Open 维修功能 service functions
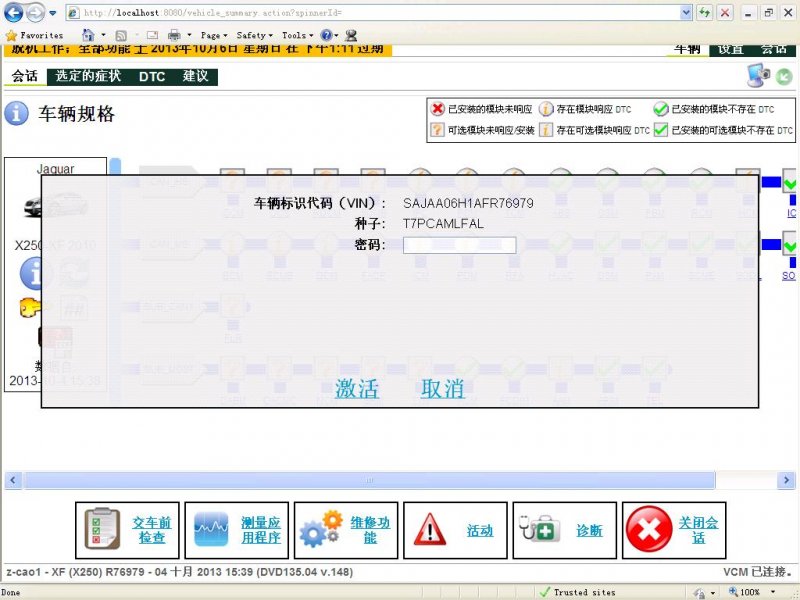 [x=346, y=530]
